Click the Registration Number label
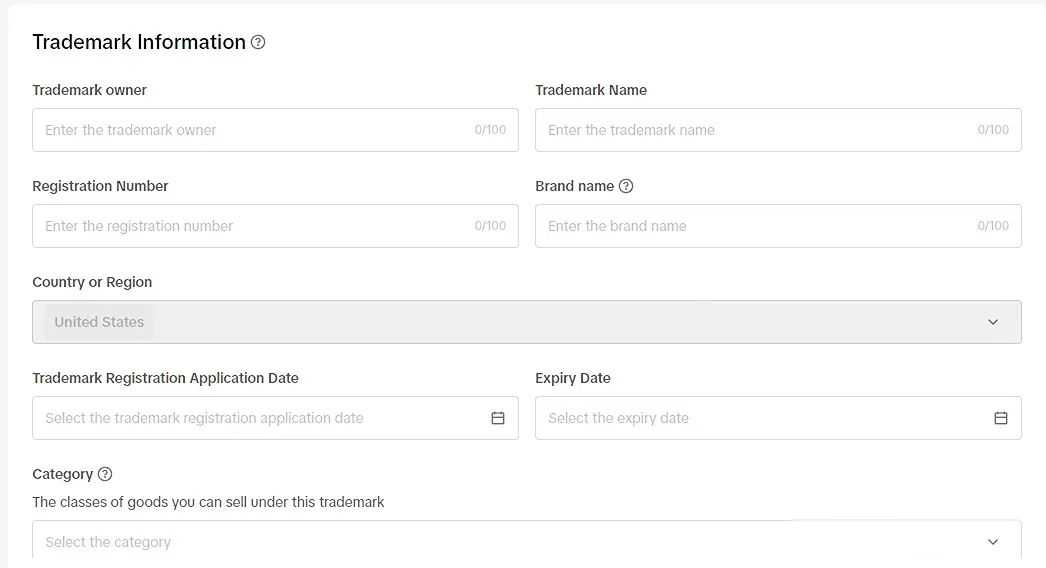The height and width of the screenshot is (568, 1046). [100, 186]
